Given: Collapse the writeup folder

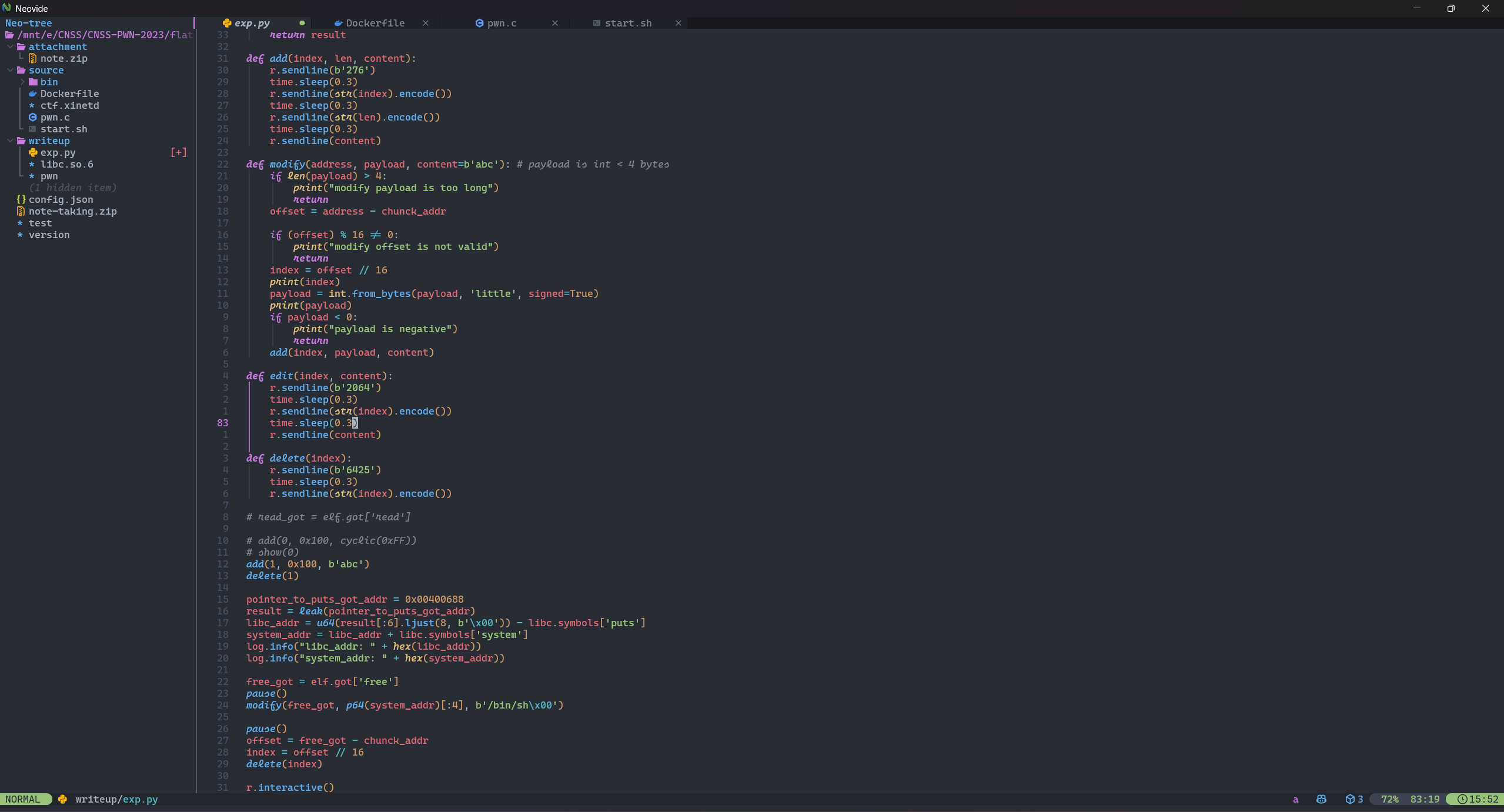Looking at the screenshot, I should pyautogui.click(x=10, y=141).
